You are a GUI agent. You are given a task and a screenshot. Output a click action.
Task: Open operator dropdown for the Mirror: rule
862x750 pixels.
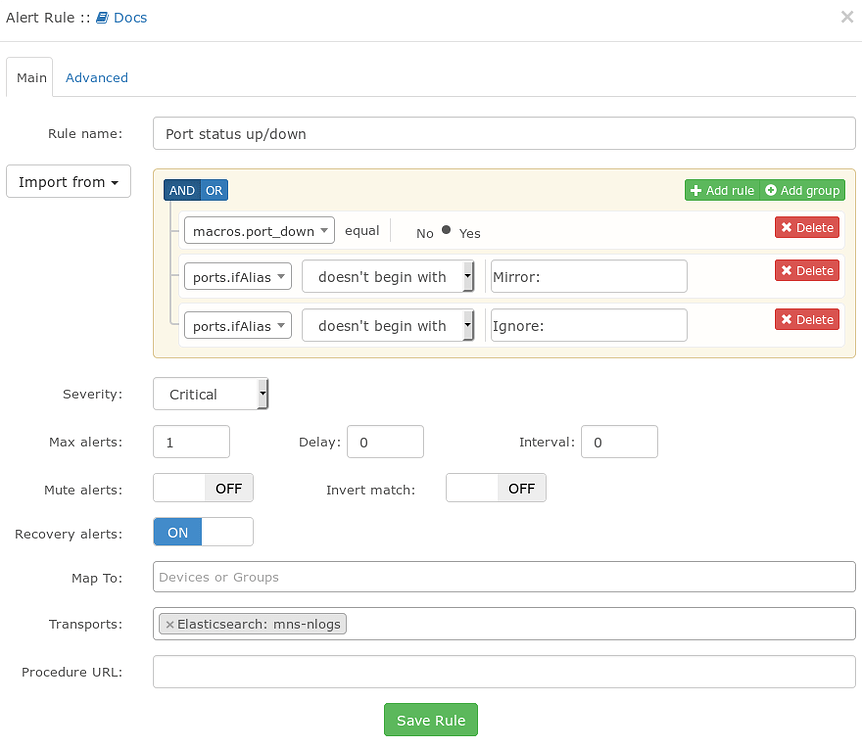(388, 277)
